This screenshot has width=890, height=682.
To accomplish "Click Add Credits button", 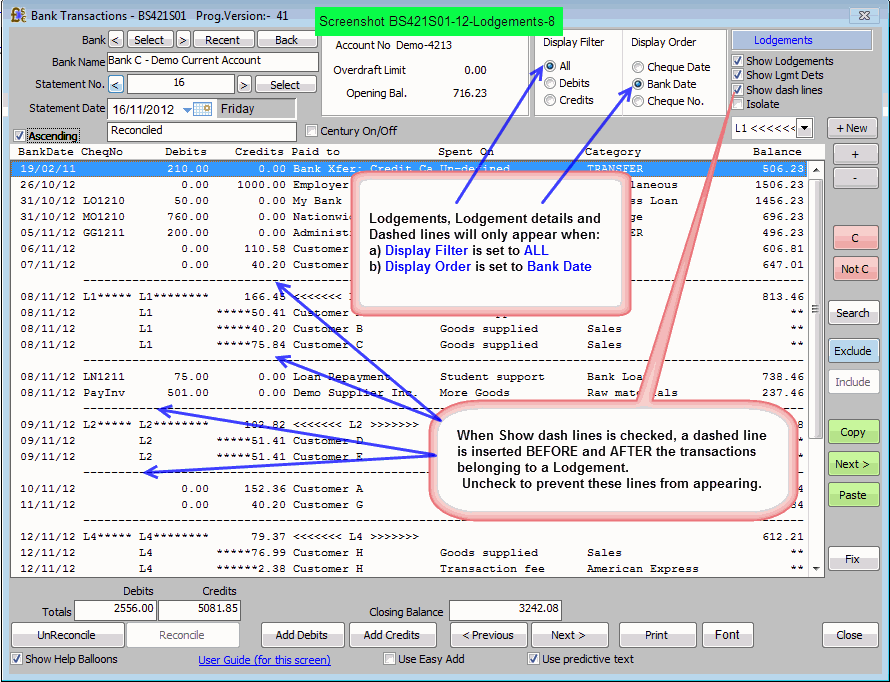I will [x=392, y=635].
